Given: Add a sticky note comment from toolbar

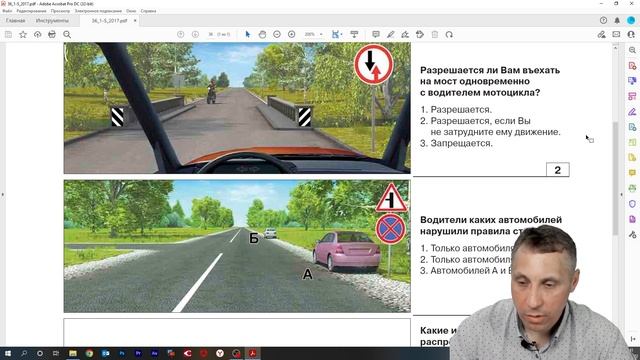Looking at the screenshot, I should pyautogui.click(x=376, y=35).
